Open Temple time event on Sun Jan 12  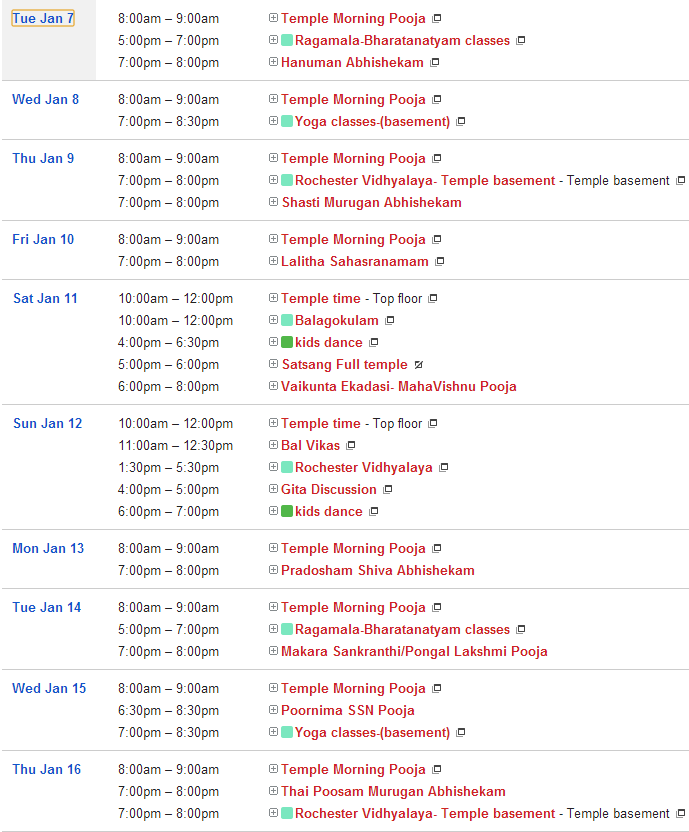[320, 424]
